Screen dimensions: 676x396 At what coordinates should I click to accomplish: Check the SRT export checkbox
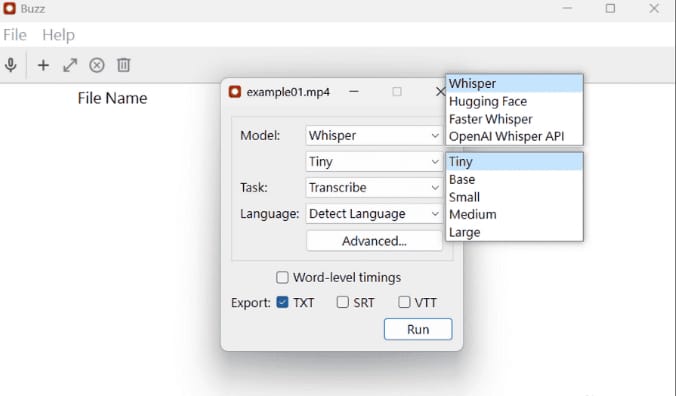tap(342, 302)
